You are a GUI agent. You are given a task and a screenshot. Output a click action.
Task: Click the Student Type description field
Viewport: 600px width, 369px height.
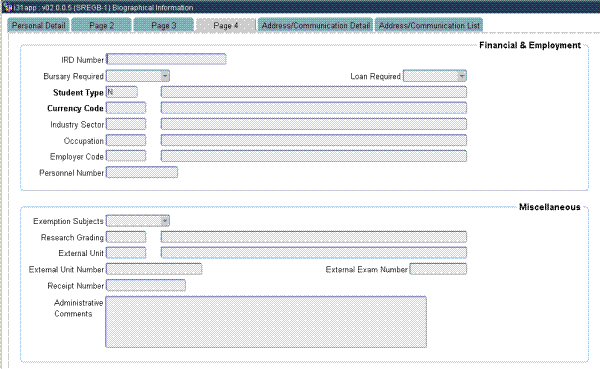tap(314, 92)
